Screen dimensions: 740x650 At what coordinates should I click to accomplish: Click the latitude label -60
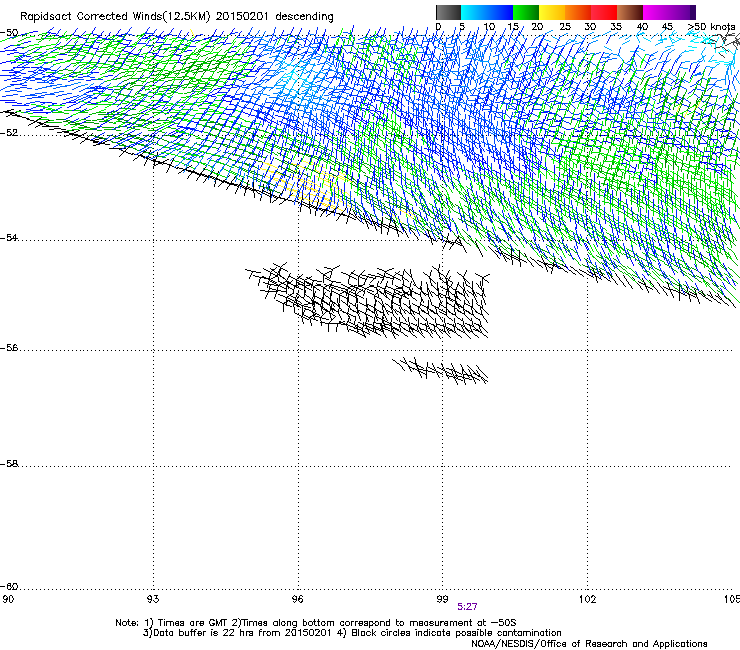point(9,587)
